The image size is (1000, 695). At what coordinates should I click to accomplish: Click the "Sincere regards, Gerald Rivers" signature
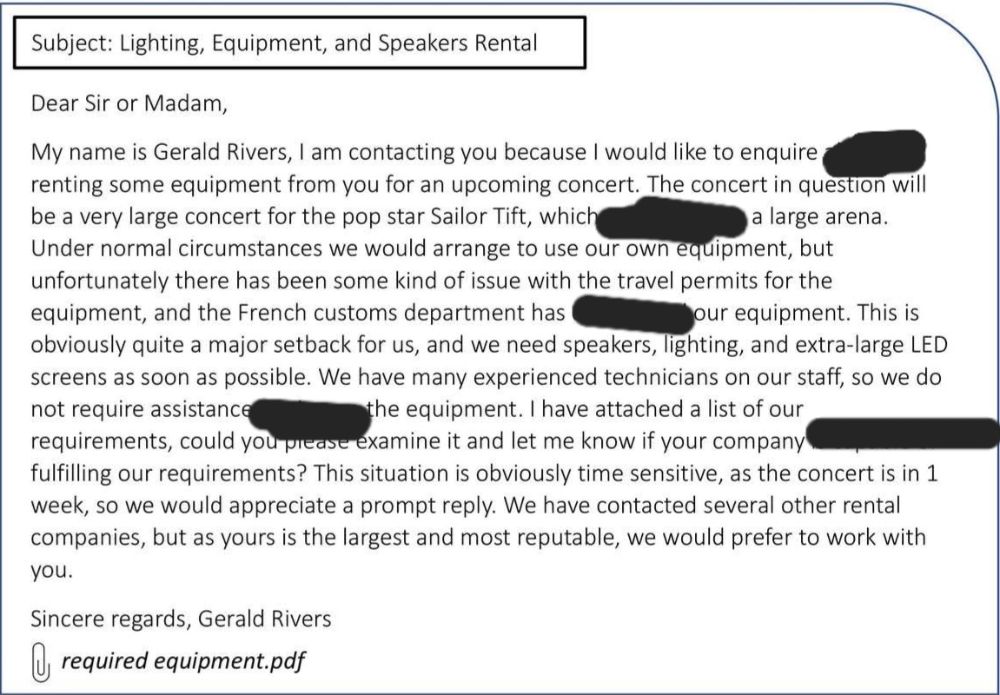pyautogui.click(x=181, y=617)
